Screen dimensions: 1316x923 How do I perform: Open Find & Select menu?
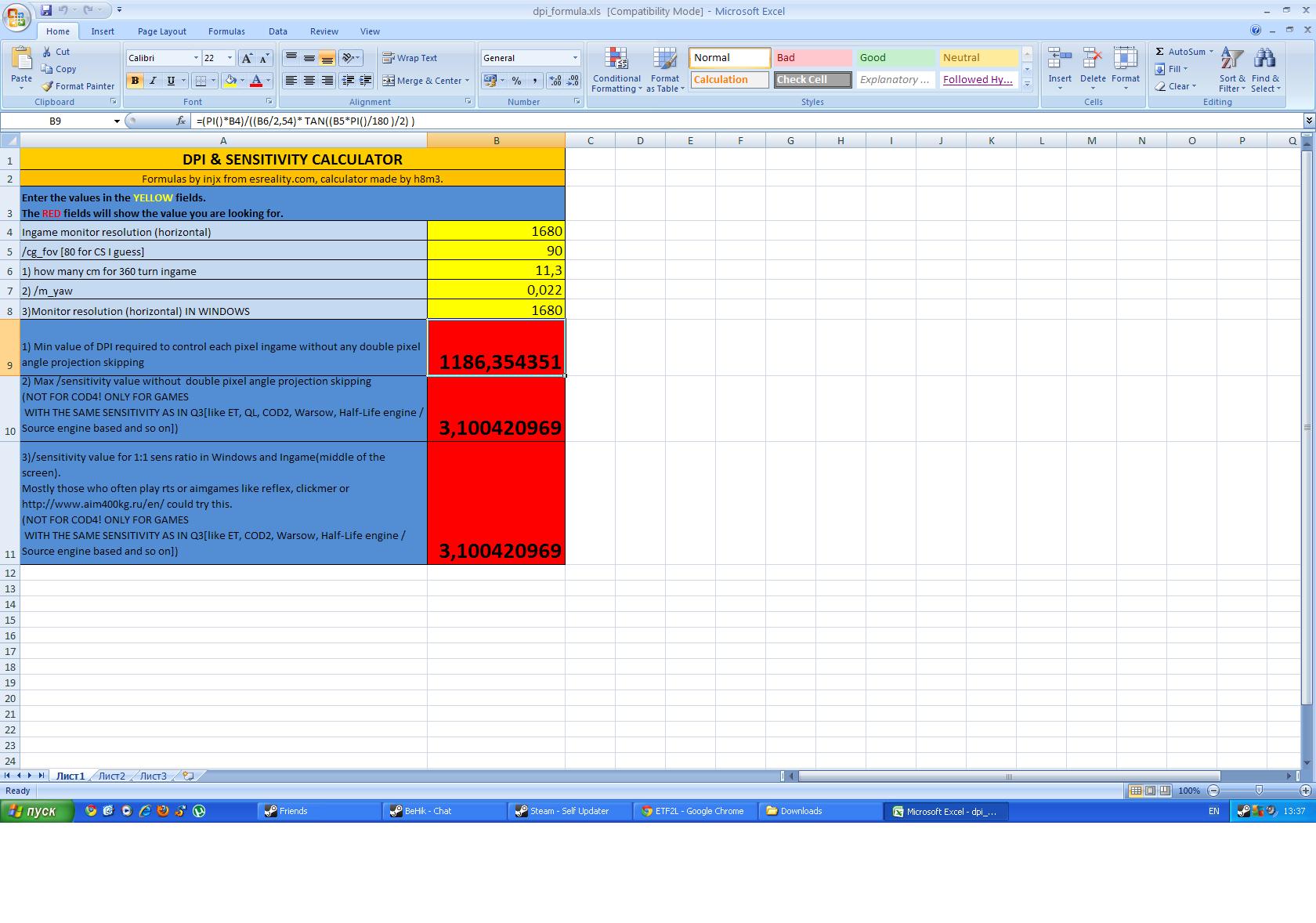(1265, 70)
